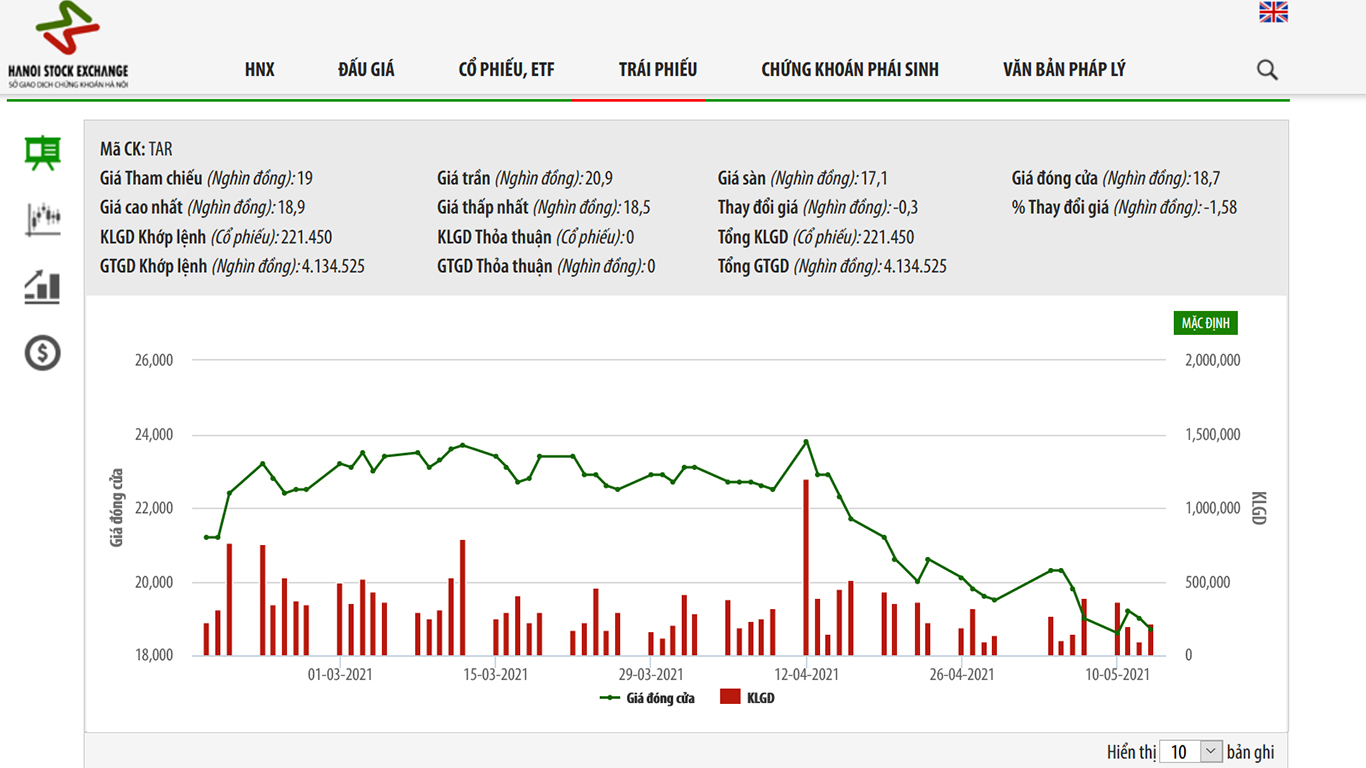Switch language via the UK flag icon
This screenshot has height=768, width=1366.
click(1273, 12)
